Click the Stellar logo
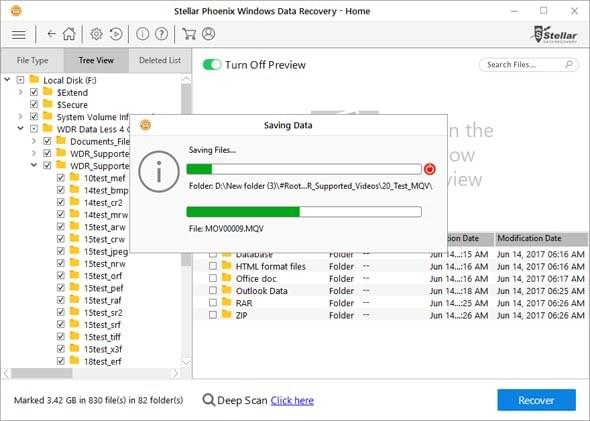The image size is (590, 421). [555, 35]
